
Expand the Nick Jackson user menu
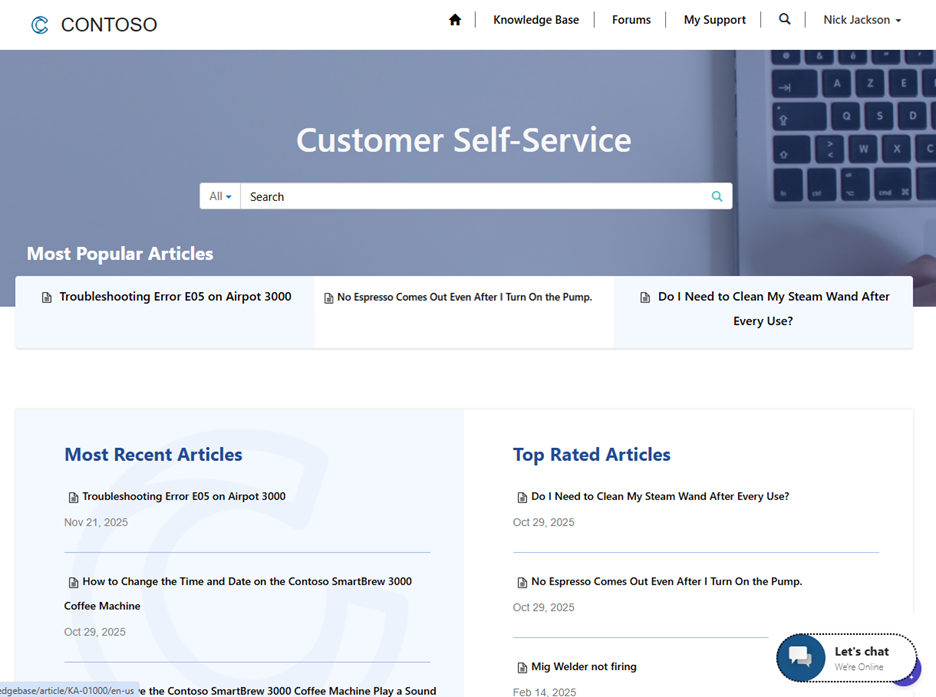(x=862, y=20)
